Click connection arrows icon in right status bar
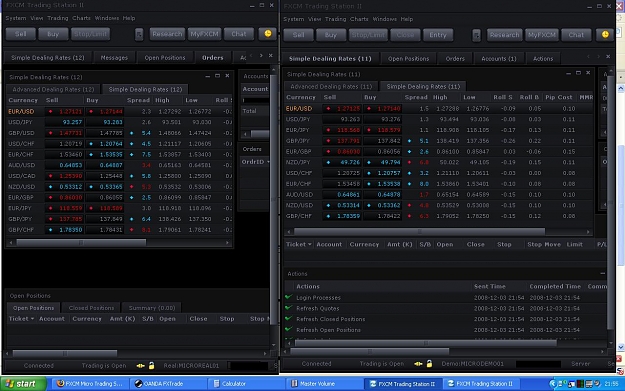Image resolution: width=625 pixels, height=391 pixels. (x=418, y=364)
